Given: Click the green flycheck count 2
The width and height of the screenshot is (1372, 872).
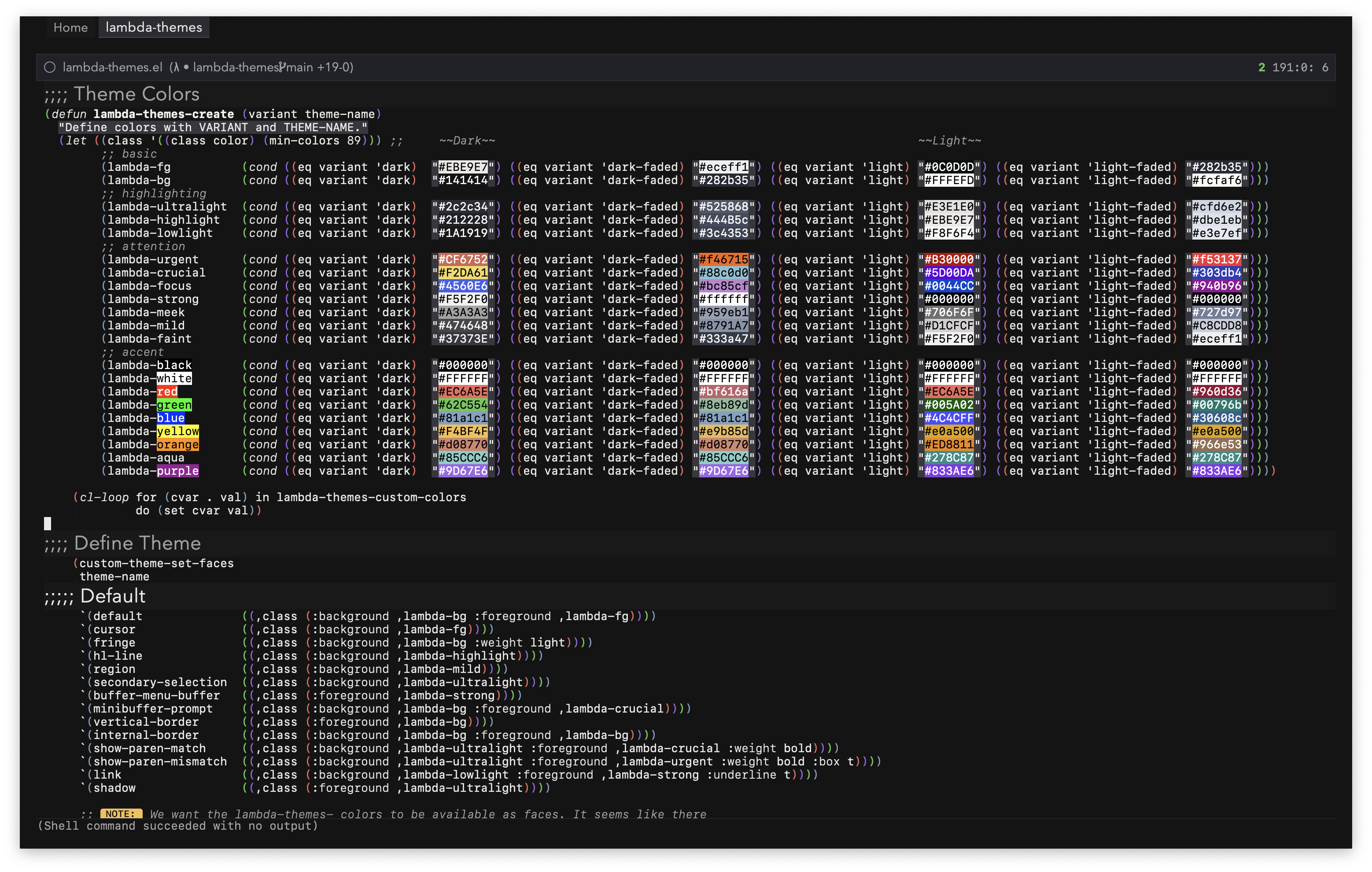Looking at the screenshot, I should [x=1261, y=67].
